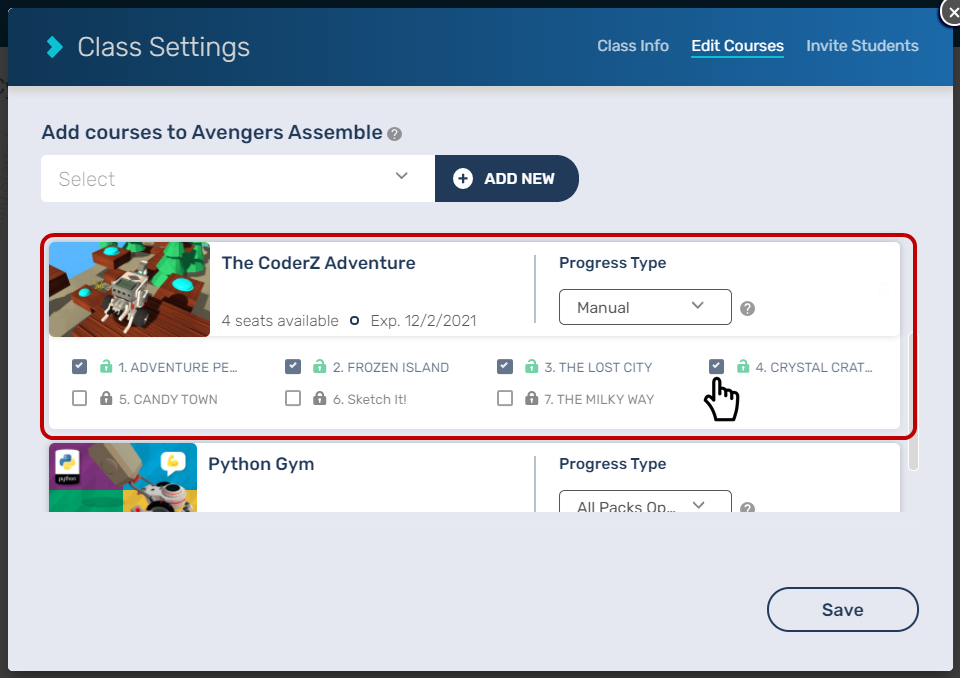Click the 2. FROZEN ISLAND label
This screenshot has width=960, height=678.
[391, 367]
